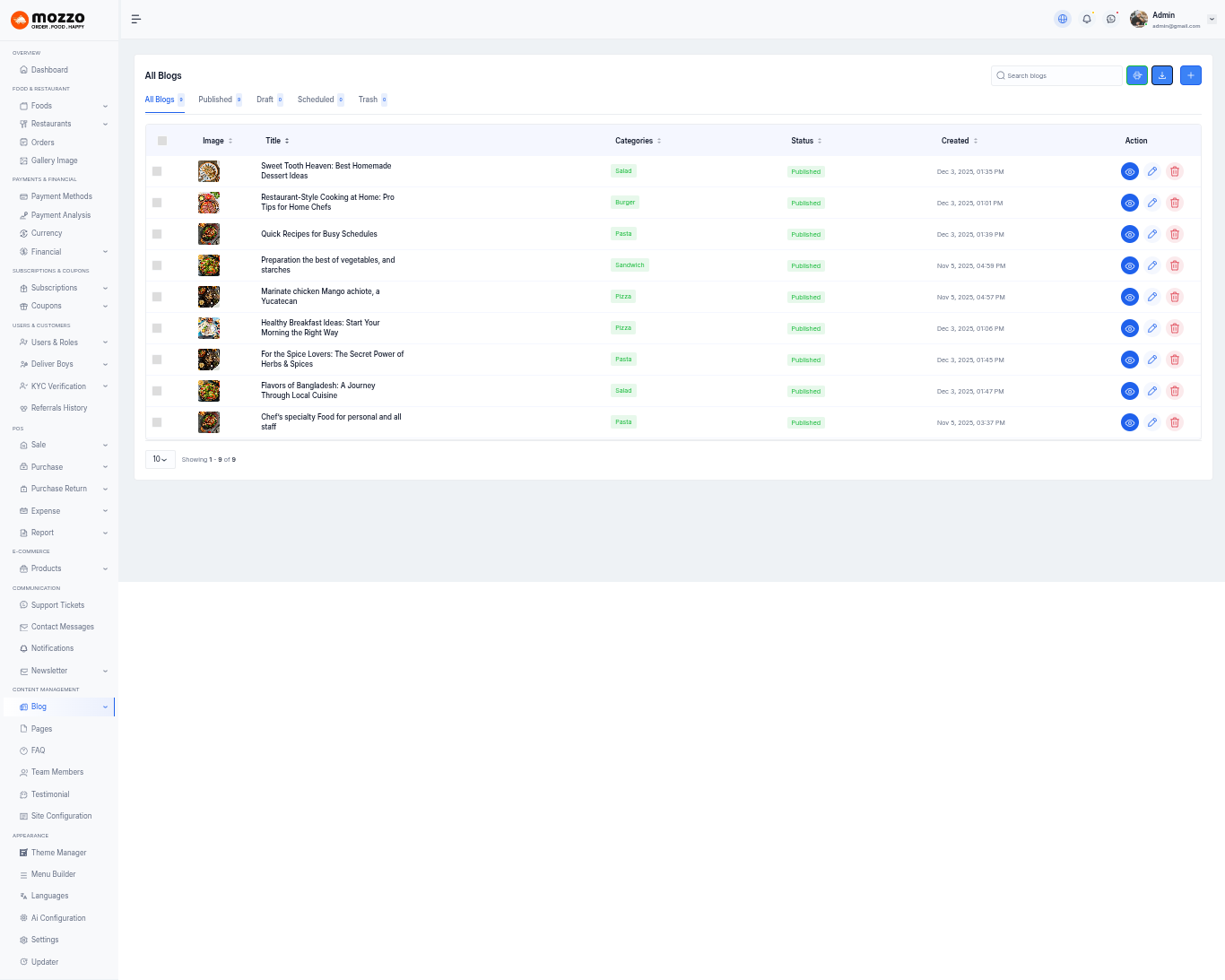Click the blue plus add blog icon
1225x980 pixels.
(1191, 75)
